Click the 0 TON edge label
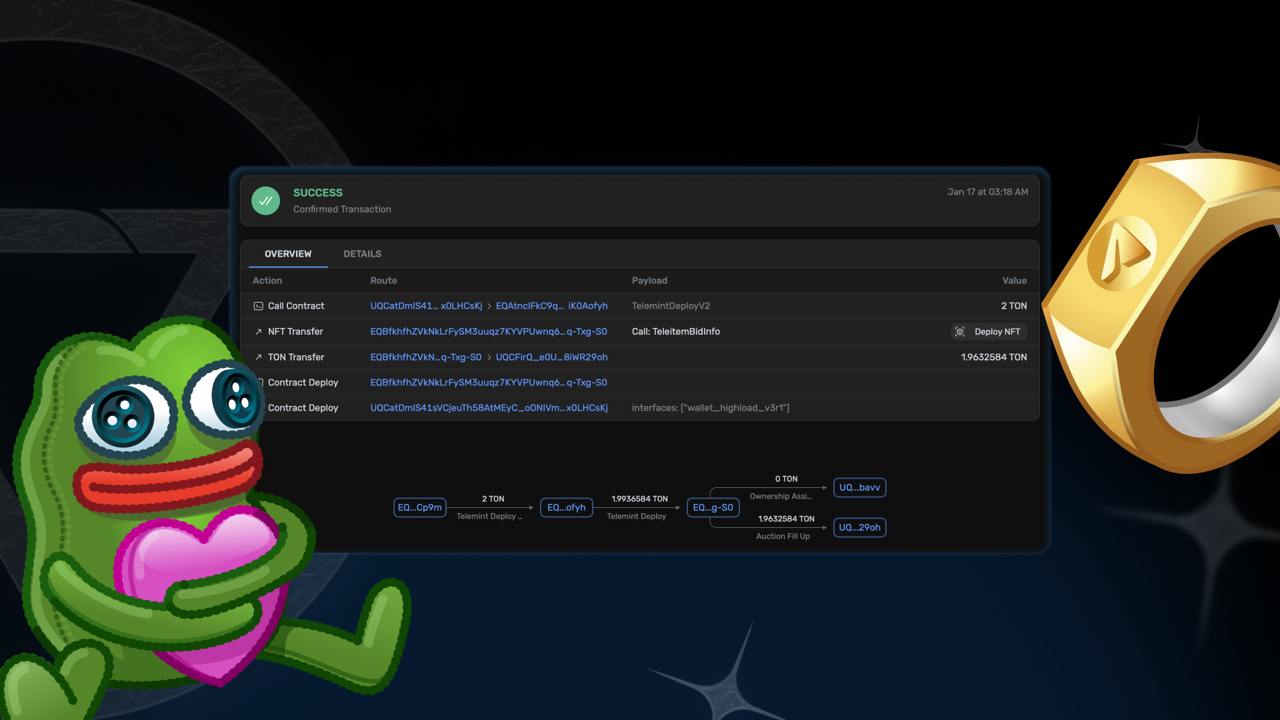This screenshot has width=1280, height=720. (x=786, y=479)
